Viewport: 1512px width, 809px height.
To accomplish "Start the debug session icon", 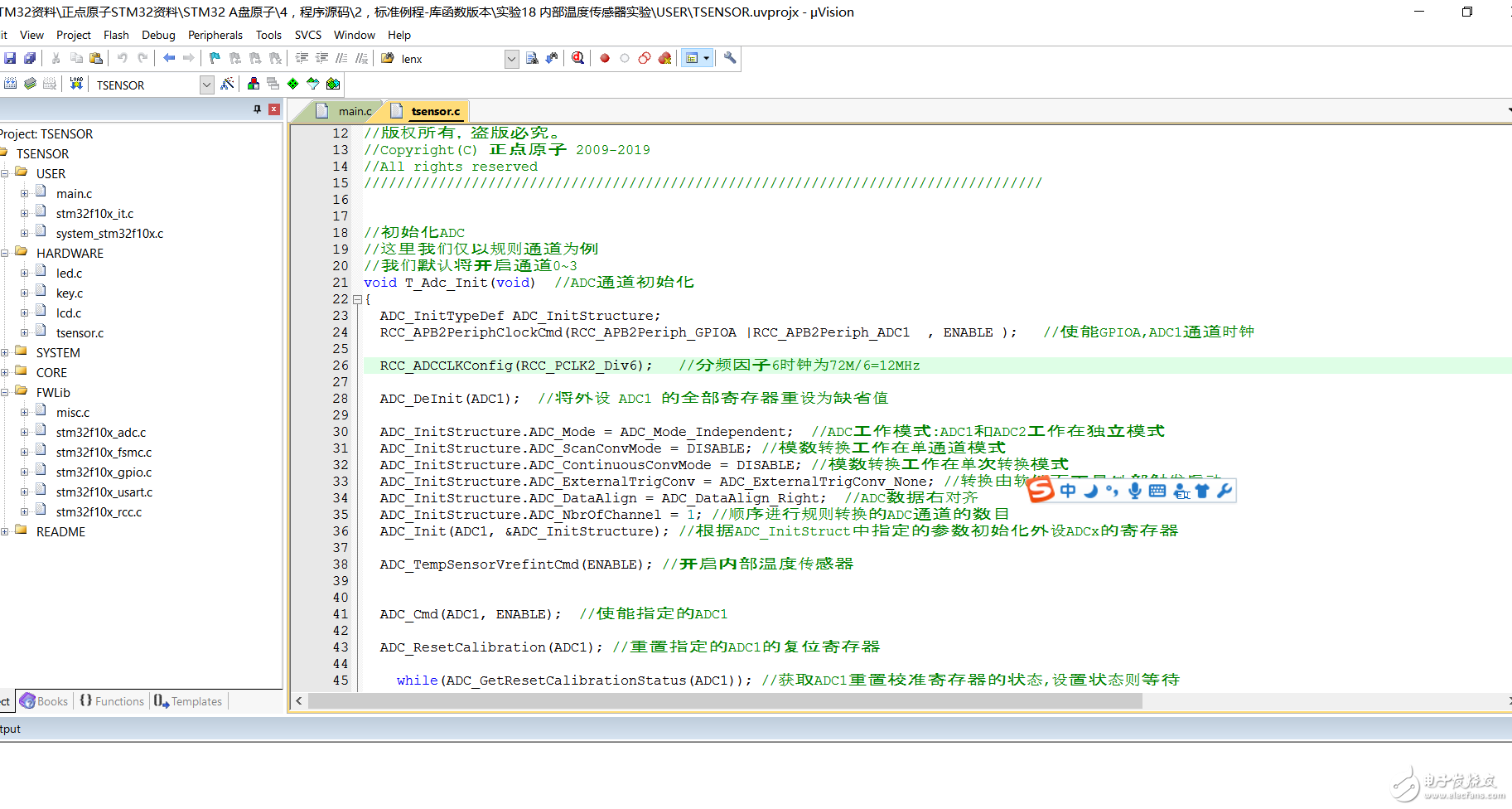I will pyautogui.click(x=577, y=58).
